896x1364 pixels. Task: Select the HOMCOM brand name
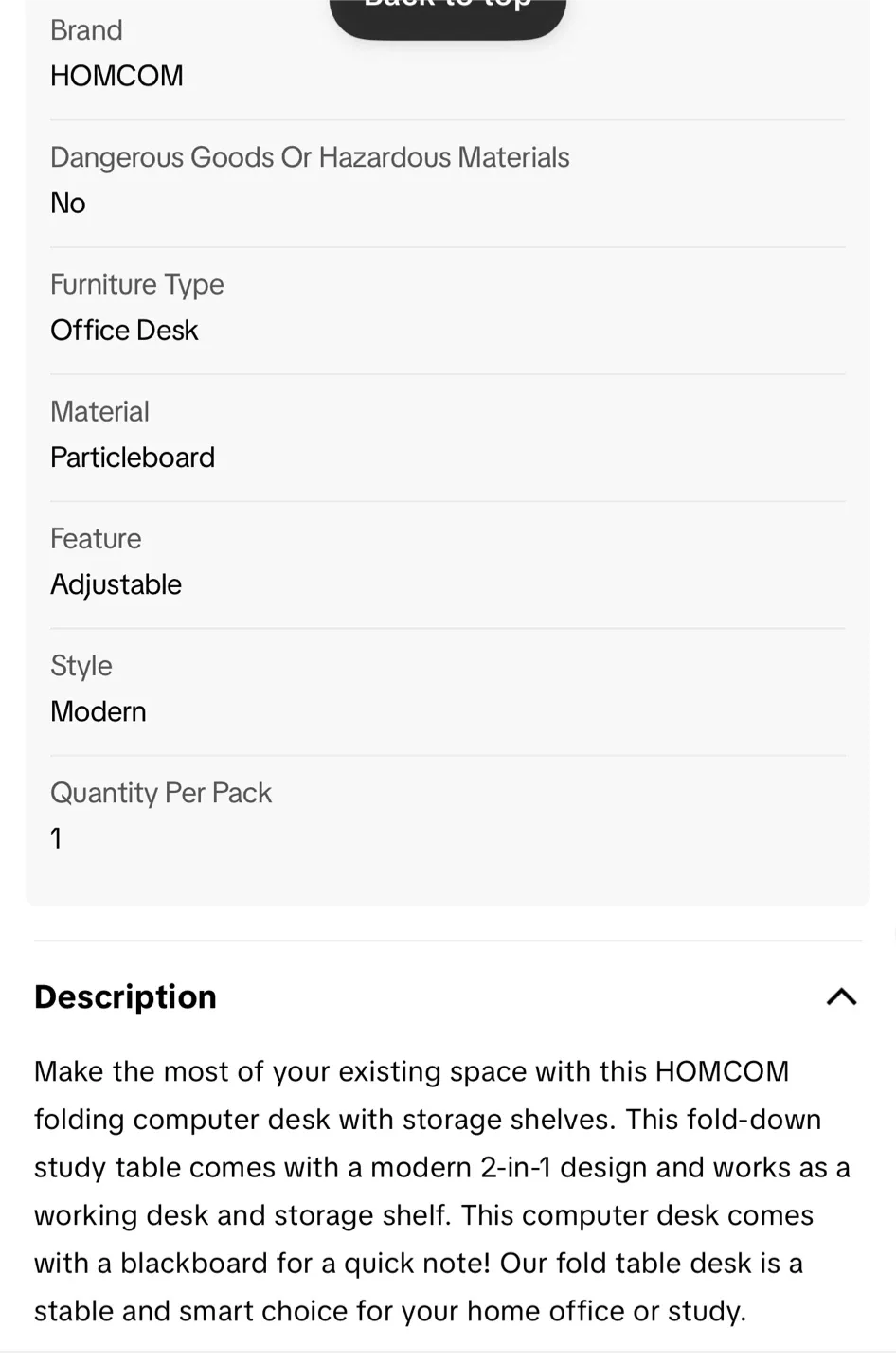pyautogui.click(x=116, y=75)
